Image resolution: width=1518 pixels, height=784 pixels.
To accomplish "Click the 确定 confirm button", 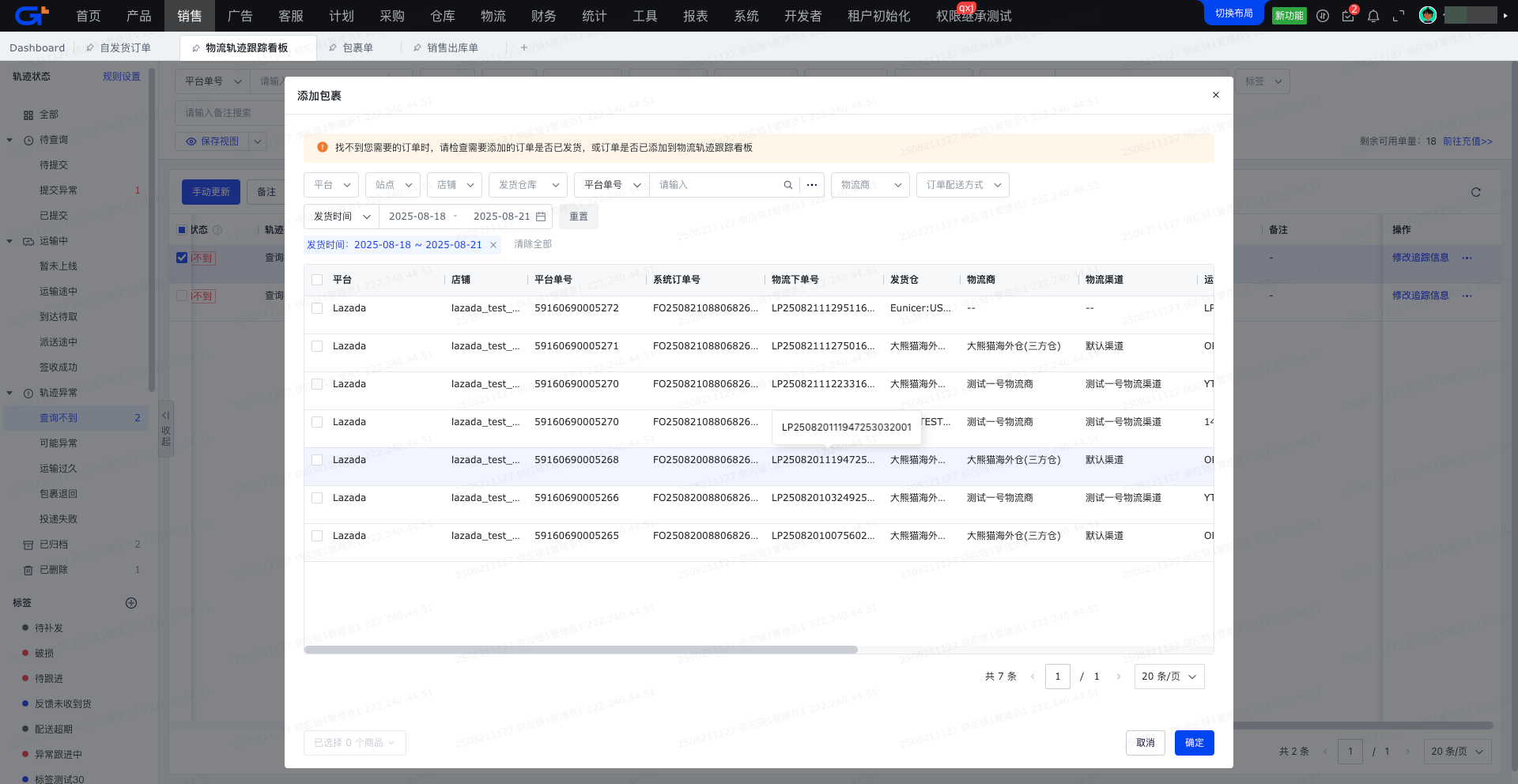I will click(x=1195, y=743).
